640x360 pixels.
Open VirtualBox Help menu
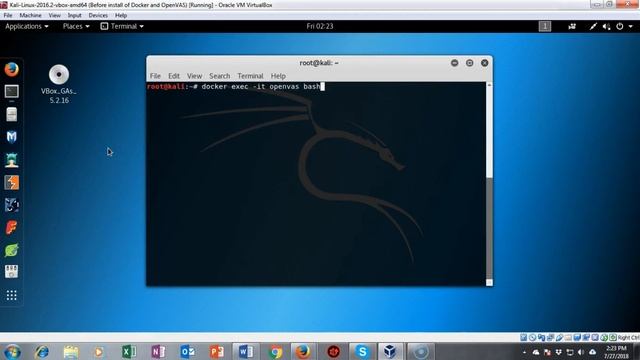click(121, 15)
